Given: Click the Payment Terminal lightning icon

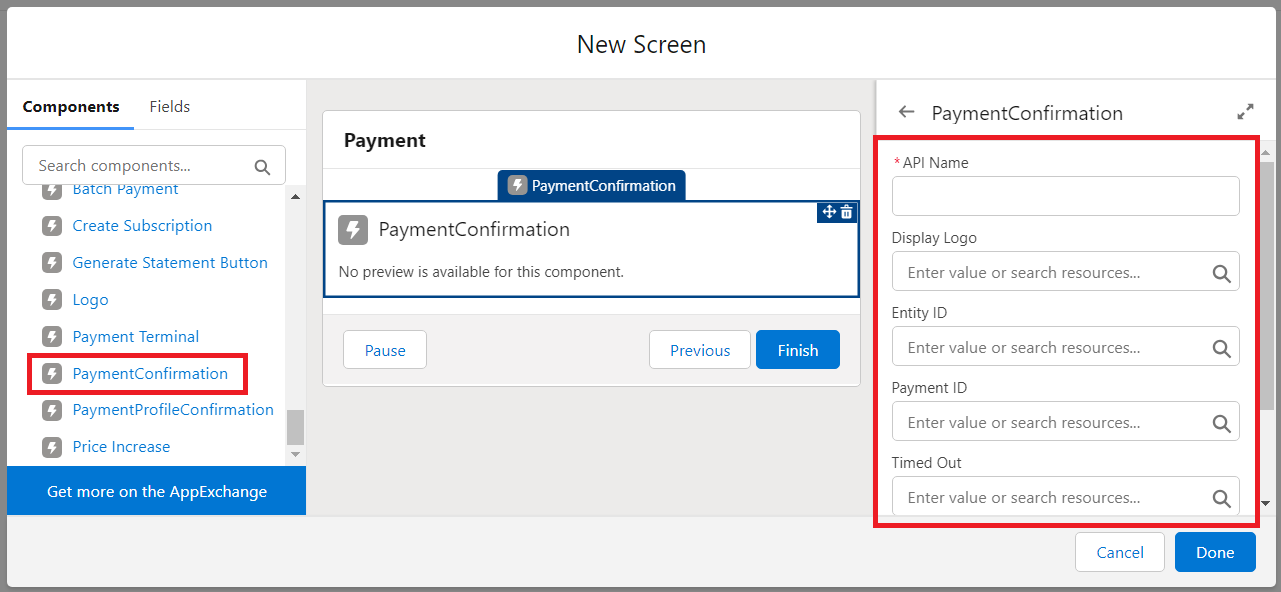Looking at the screenshot, I should [x=52, y=337].
